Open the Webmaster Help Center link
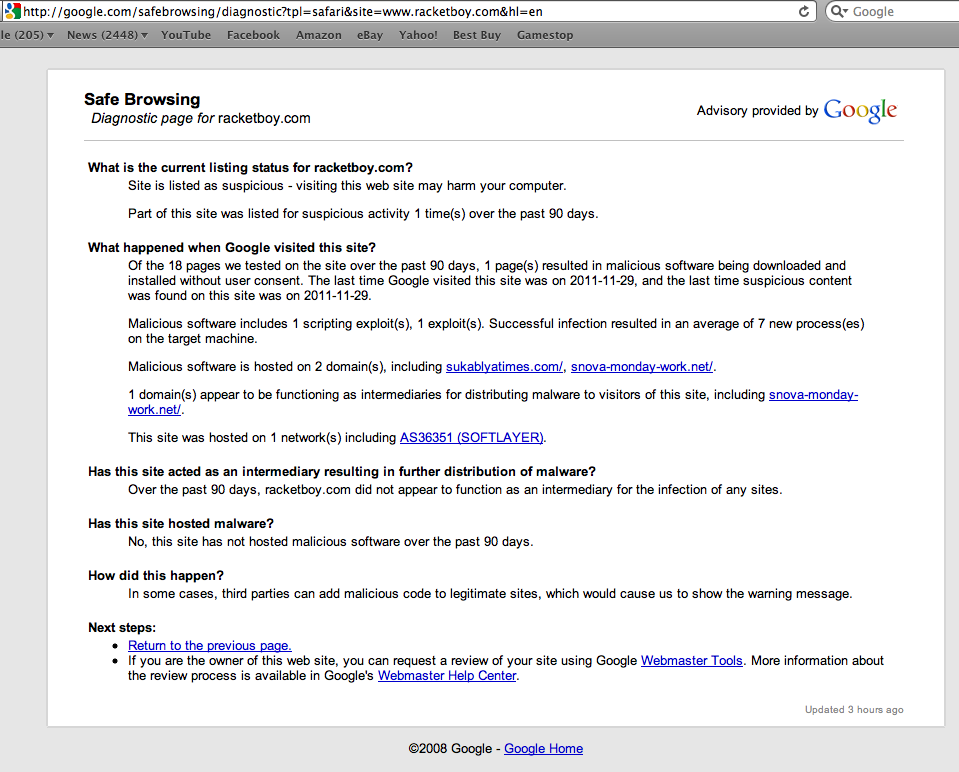Image resolution: width=959 pixels, height=772 pixels. click(447, 675)
